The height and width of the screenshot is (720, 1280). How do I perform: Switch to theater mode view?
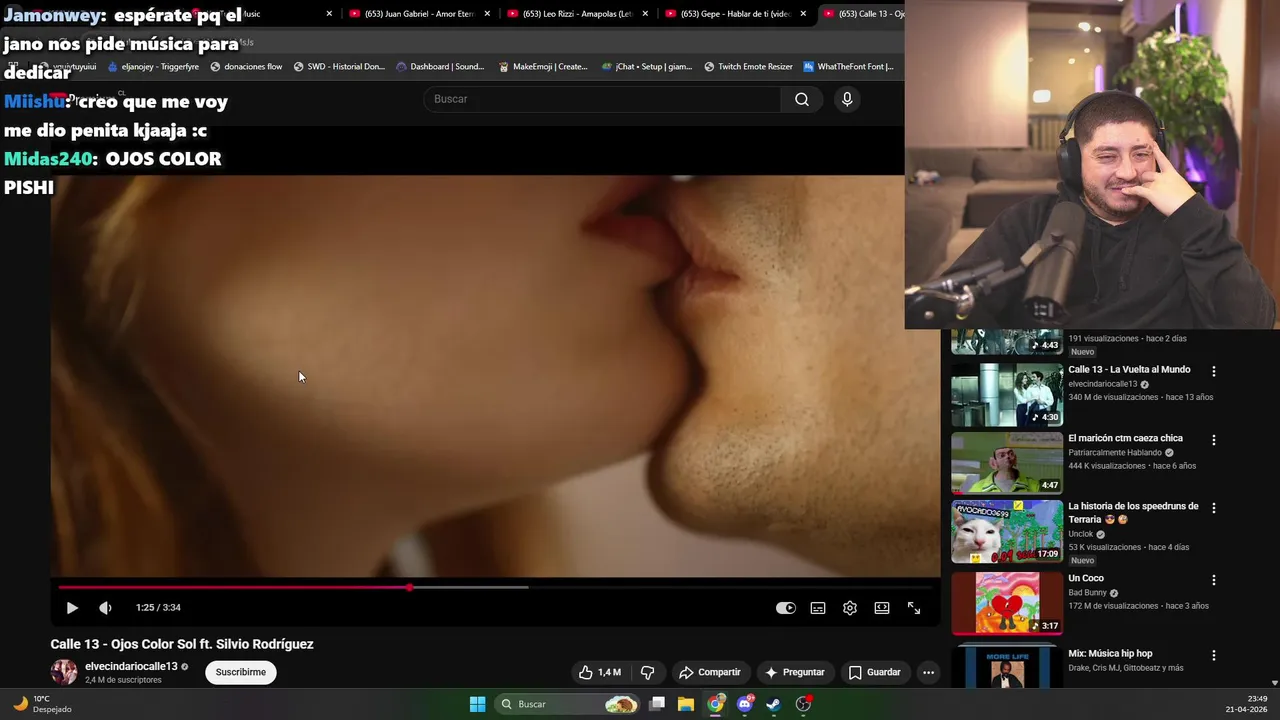coord(882,608)
